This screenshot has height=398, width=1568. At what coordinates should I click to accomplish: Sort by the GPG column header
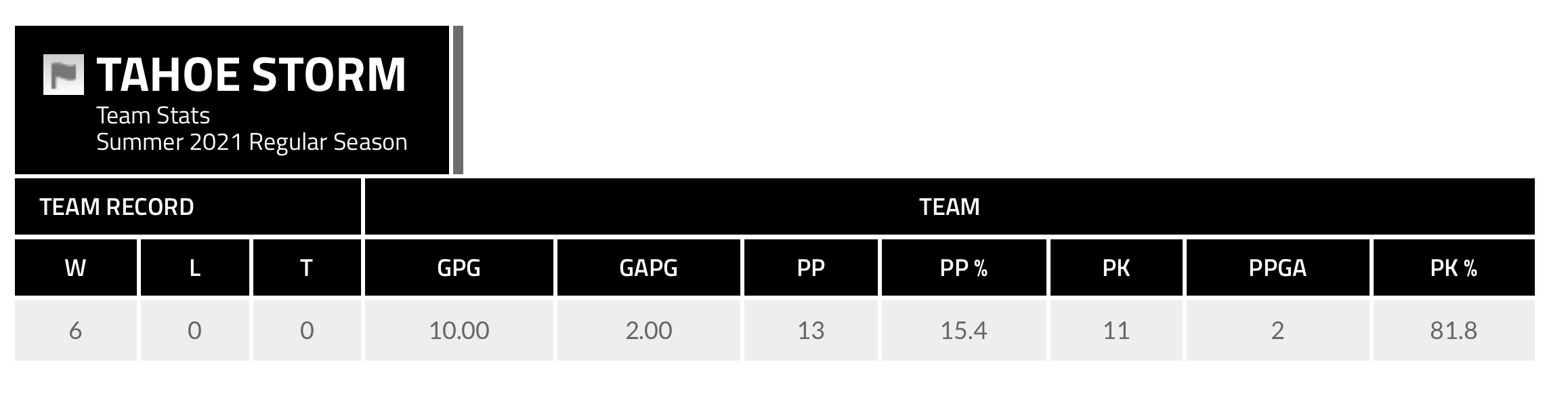[x=459, y=268]
